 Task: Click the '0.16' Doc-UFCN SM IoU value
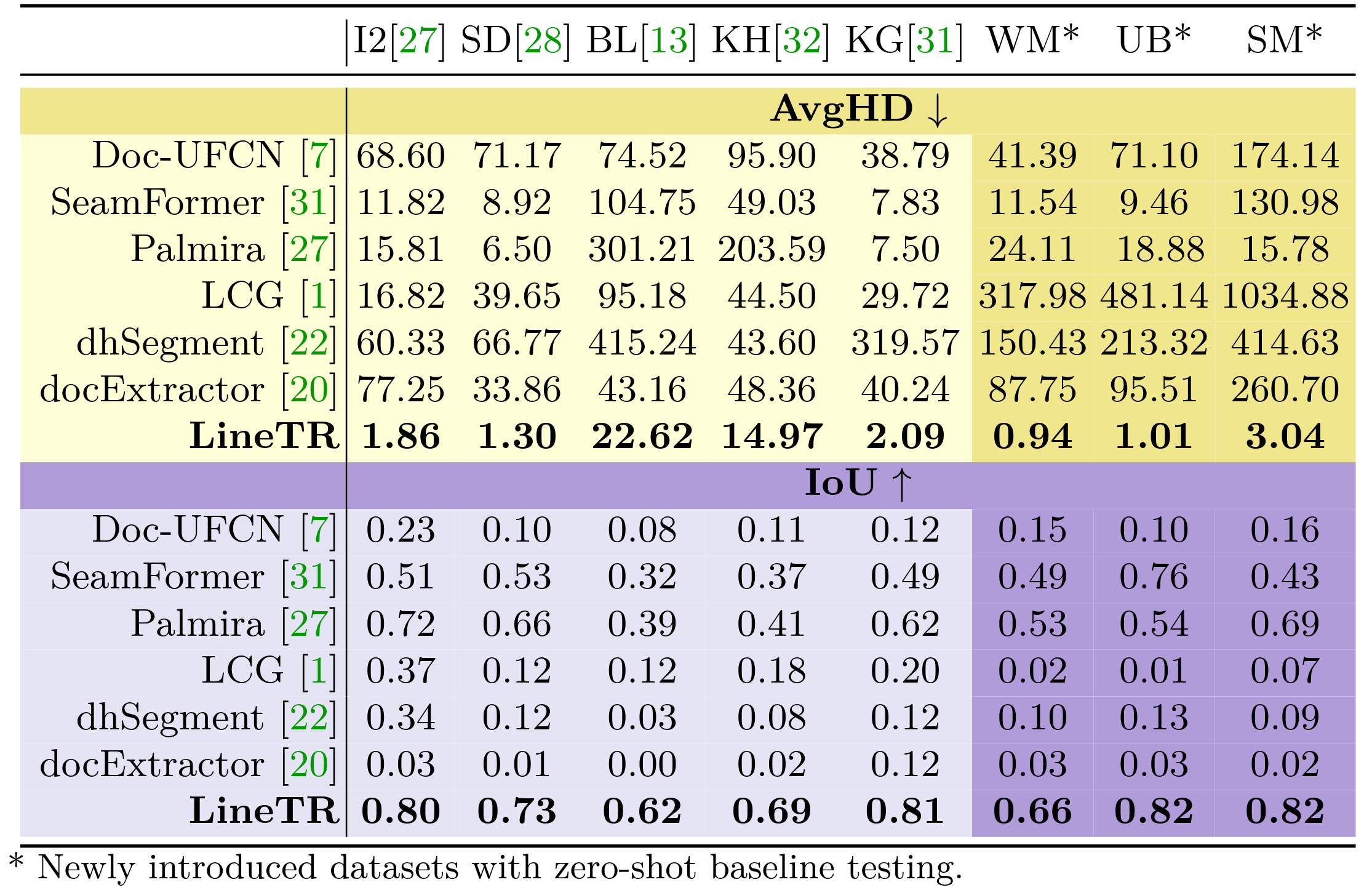point(1285,530)
